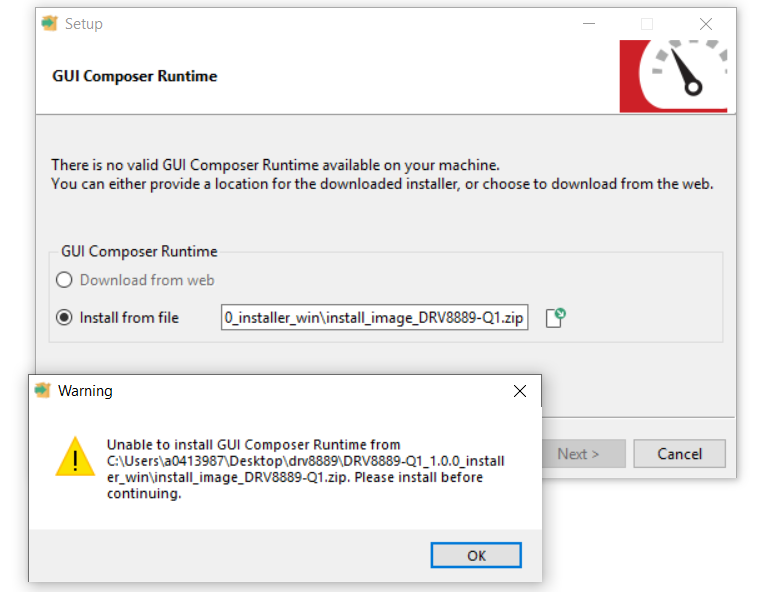
Task: Click the GUI Composer Runtime group label
Action: 139,252
